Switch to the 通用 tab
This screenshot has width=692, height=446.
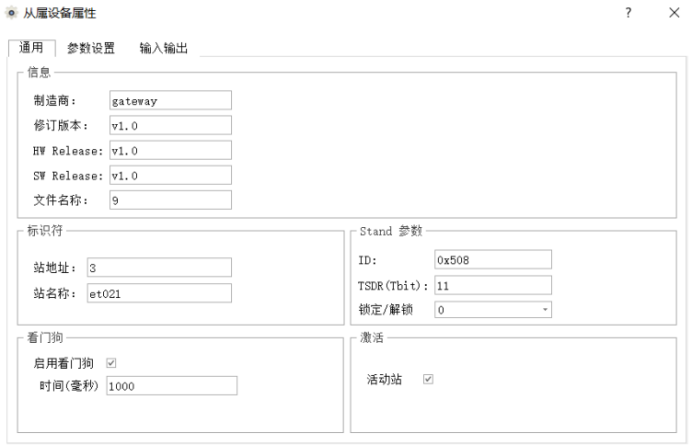[x=31, y=48]
